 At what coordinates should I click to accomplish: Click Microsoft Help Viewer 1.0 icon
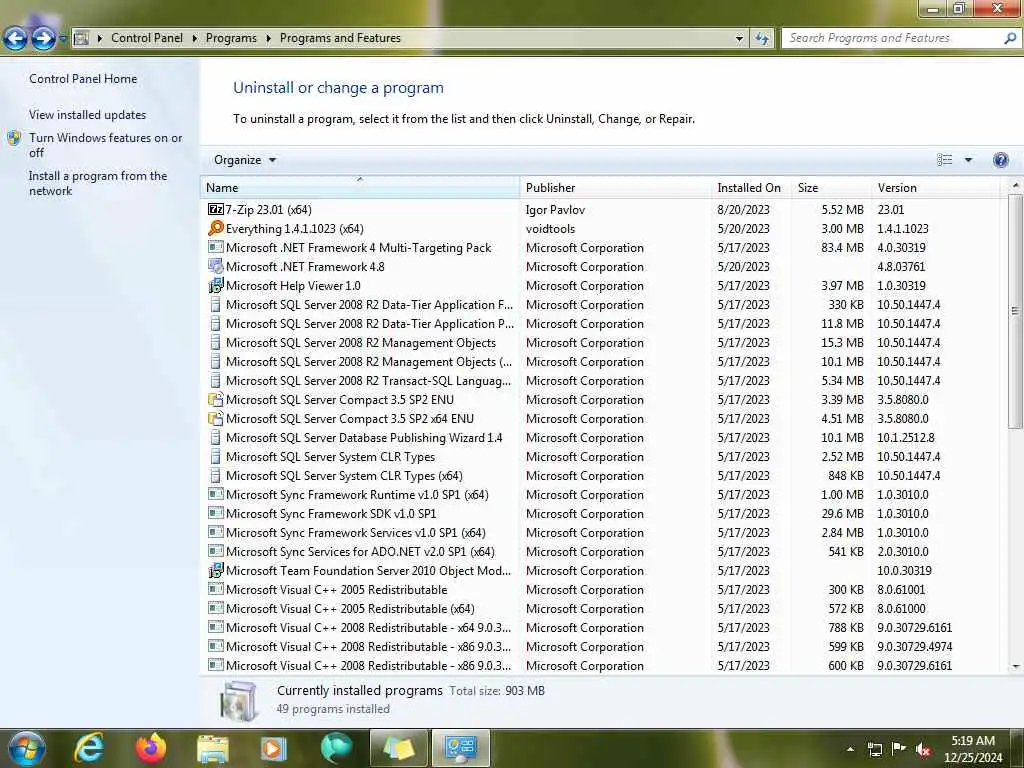pos(216,285)
